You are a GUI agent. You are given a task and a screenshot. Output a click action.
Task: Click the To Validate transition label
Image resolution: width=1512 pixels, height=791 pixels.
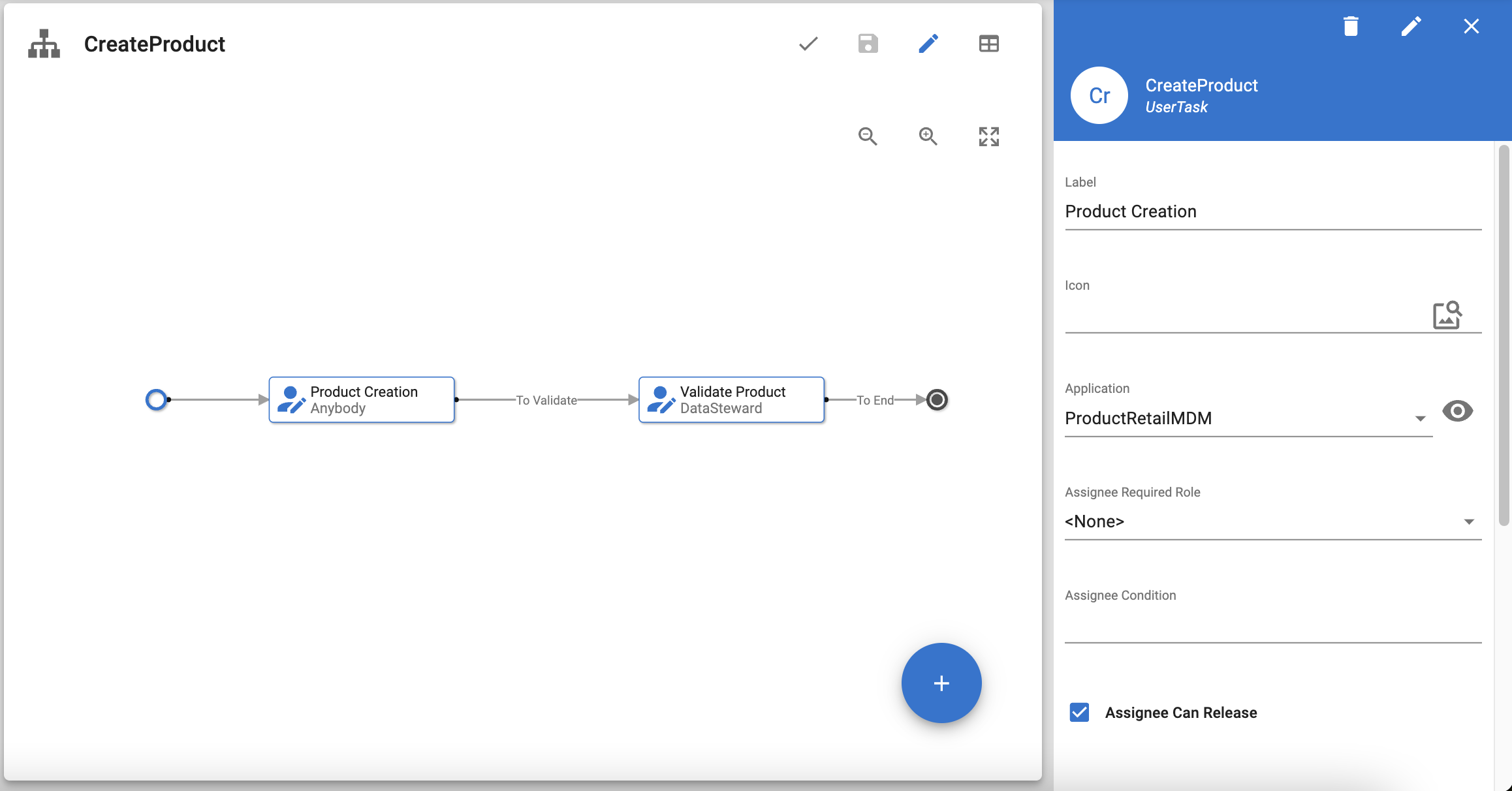coord(546,400)
